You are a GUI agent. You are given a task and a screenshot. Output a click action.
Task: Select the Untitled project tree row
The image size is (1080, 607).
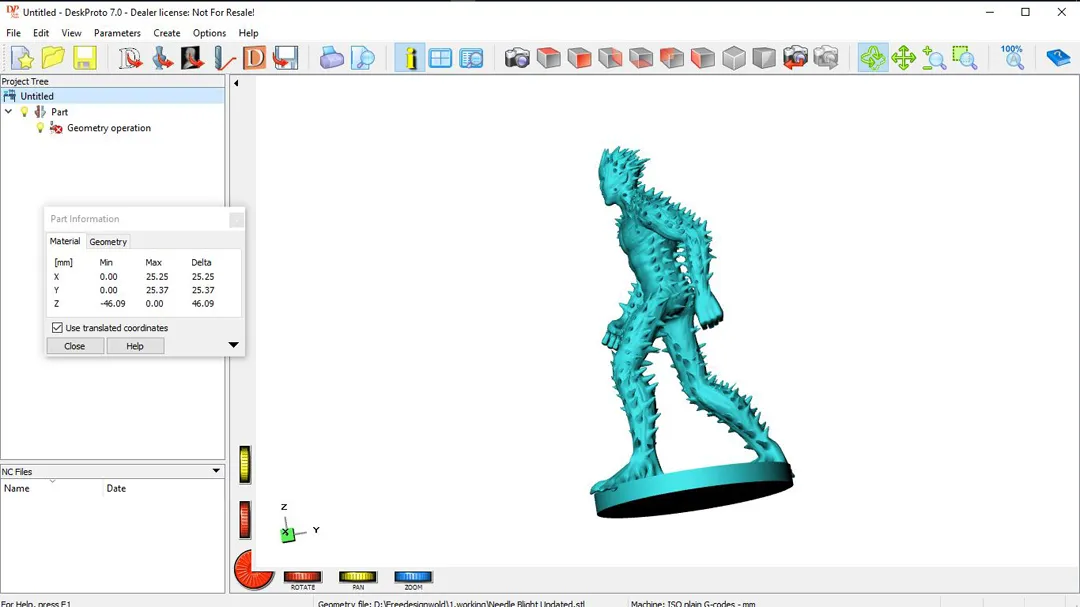pyautogui.click(x=112, y=96)
